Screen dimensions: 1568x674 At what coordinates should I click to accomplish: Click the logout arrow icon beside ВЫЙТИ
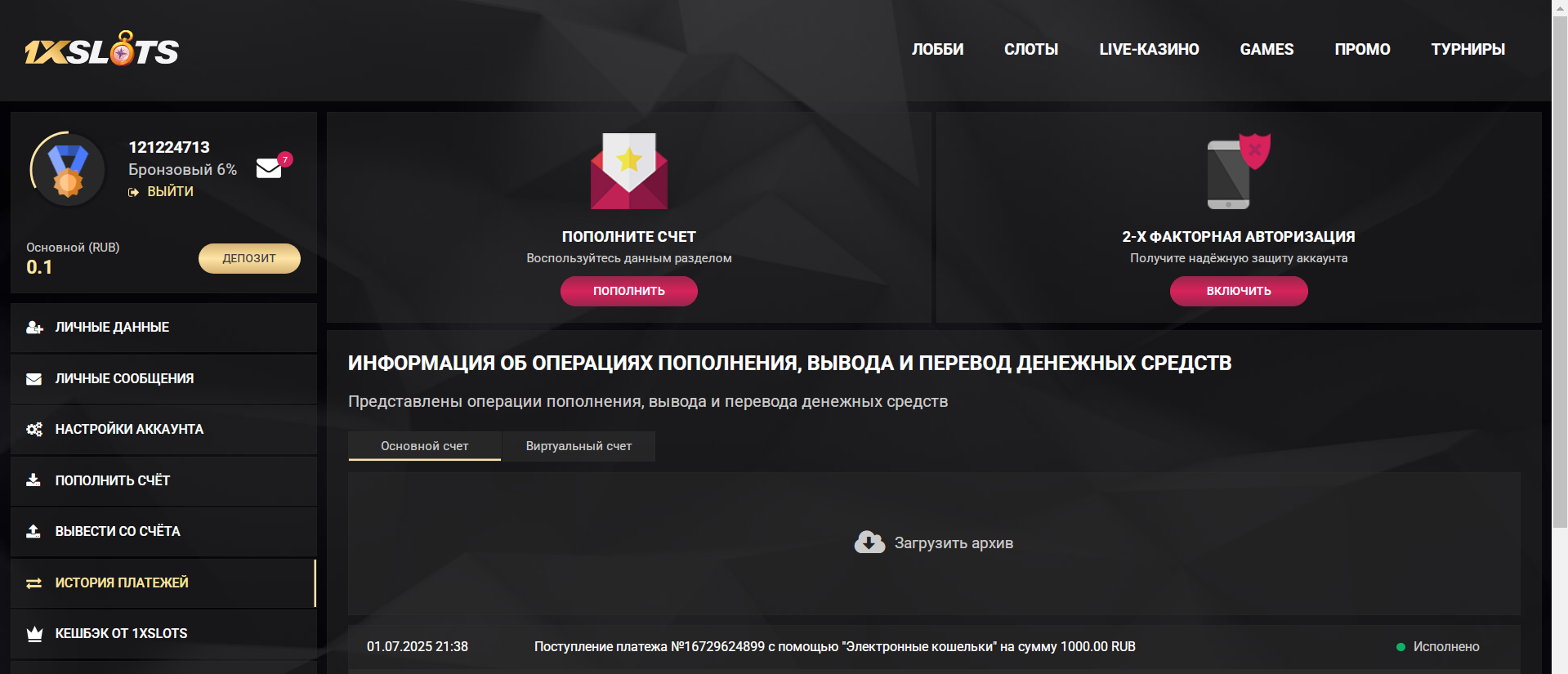click(133, 192)
